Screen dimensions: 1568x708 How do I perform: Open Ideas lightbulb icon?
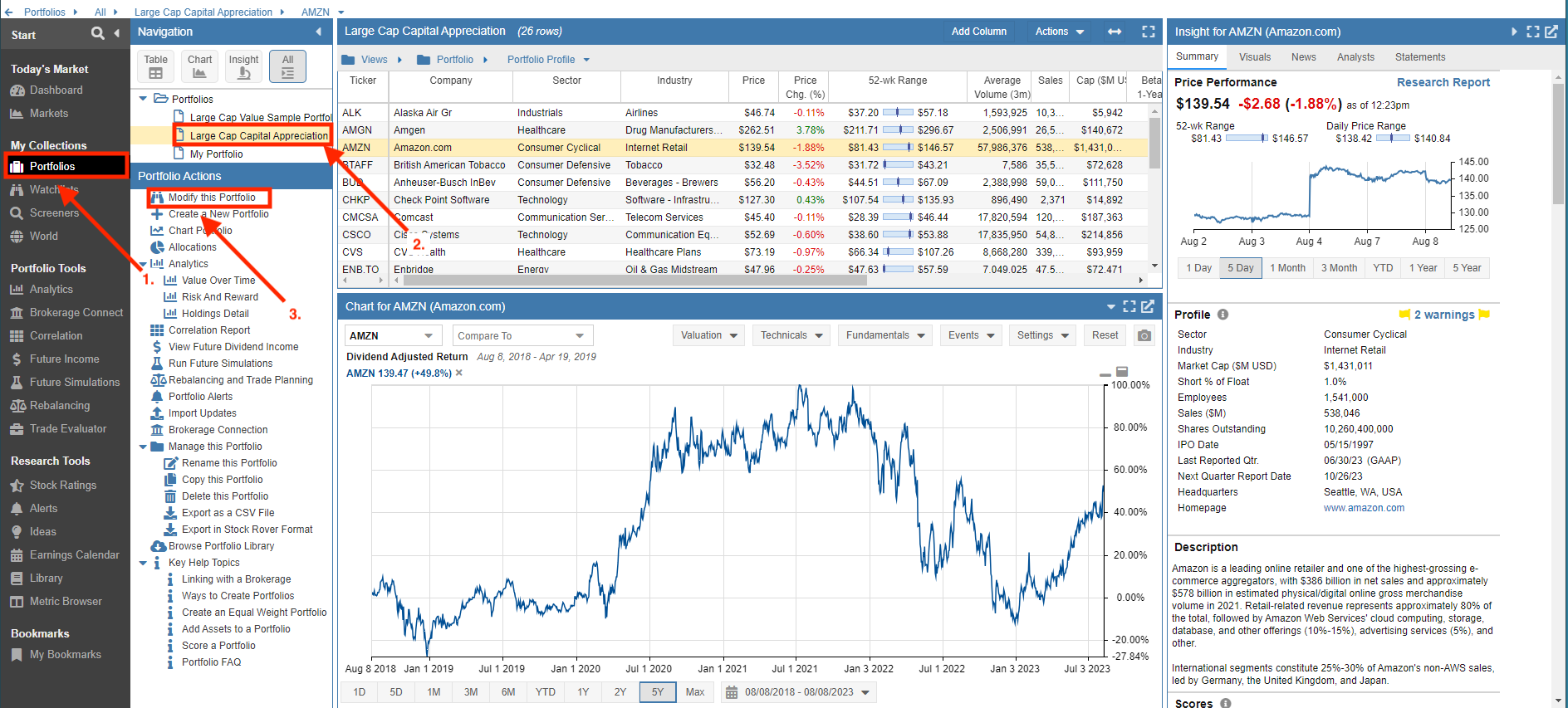pos(17,532)
